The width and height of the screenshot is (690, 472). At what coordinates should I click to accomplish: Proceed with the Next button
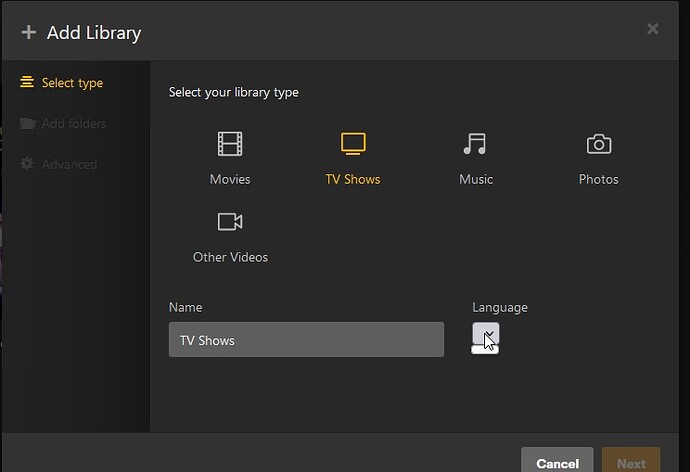631,461
